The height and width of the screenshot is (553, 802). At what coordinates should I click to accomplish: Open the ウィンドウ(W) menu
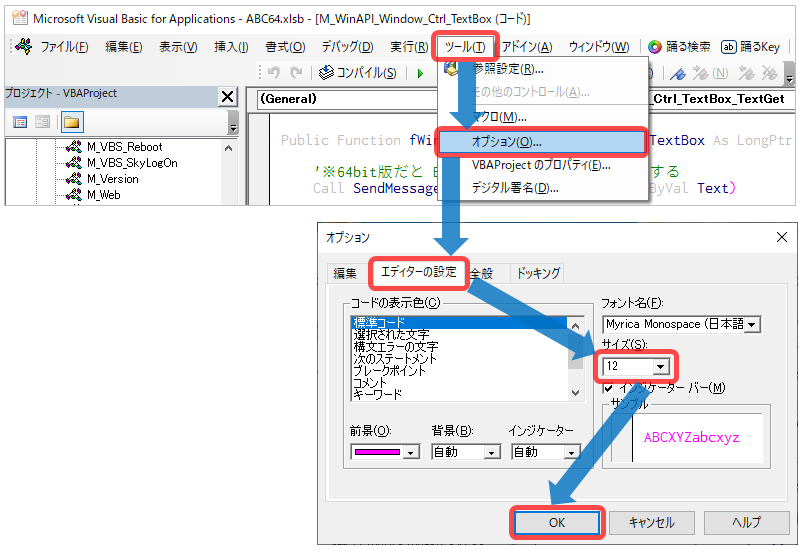point(599,47)
